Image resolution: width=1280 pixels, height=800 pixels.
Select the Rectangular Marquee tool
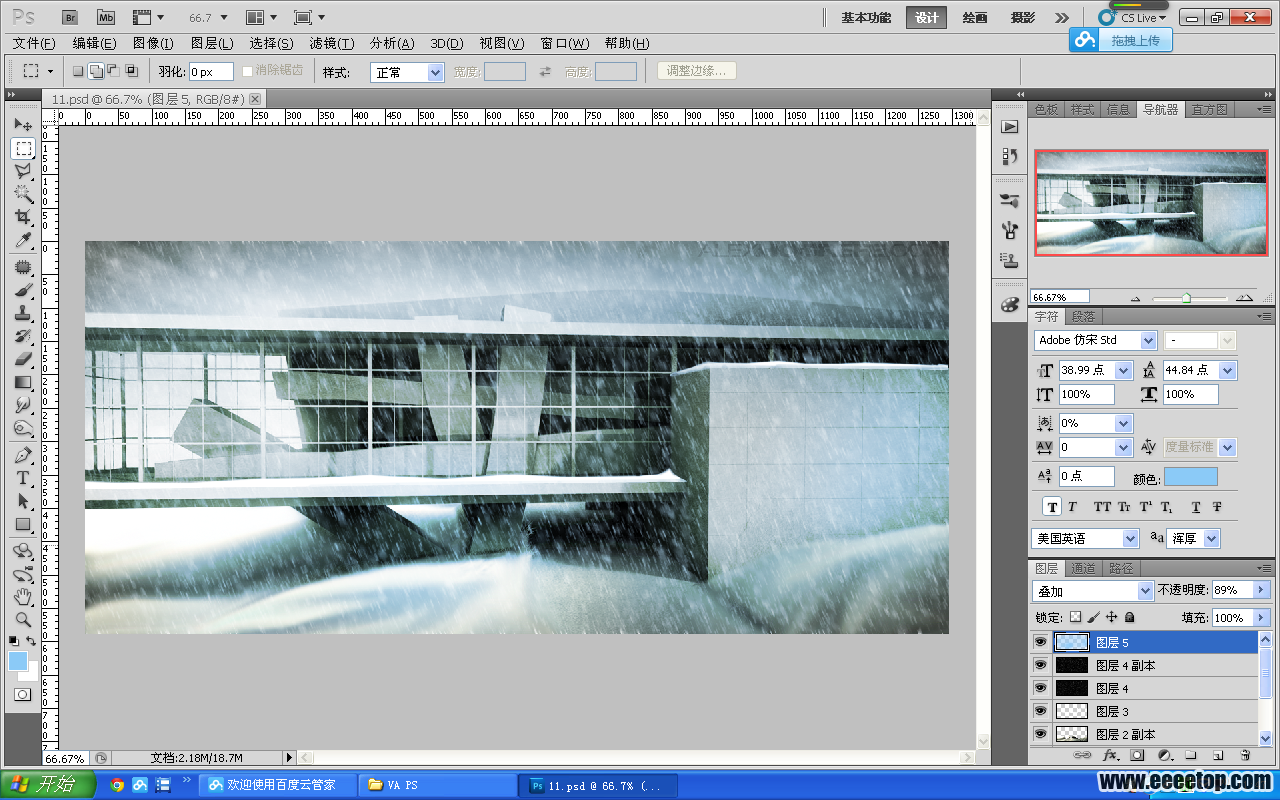[x=23, y=148]
